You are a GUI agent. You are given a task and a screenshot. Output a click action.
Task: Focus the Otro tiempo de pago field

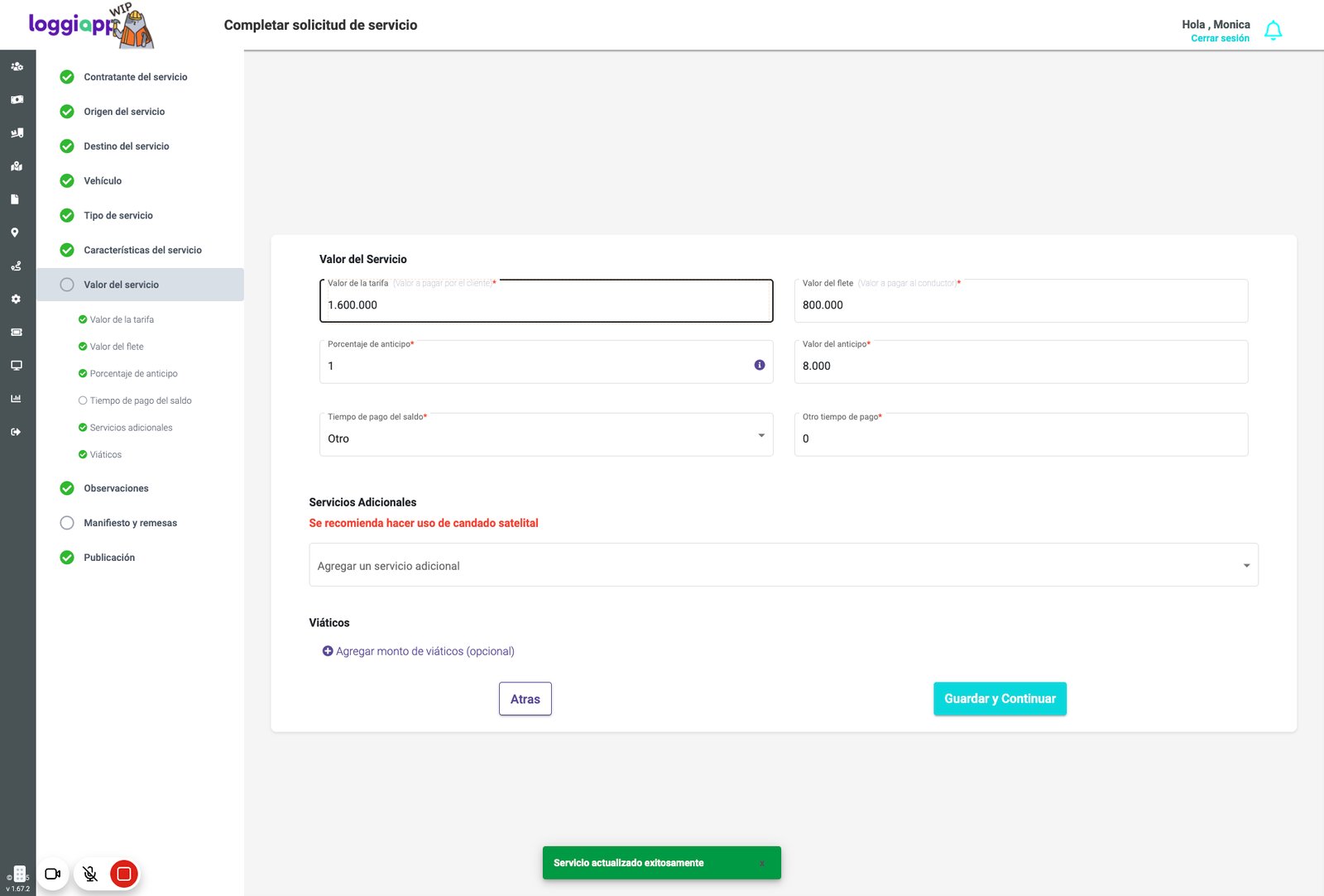click(1021, 435)
